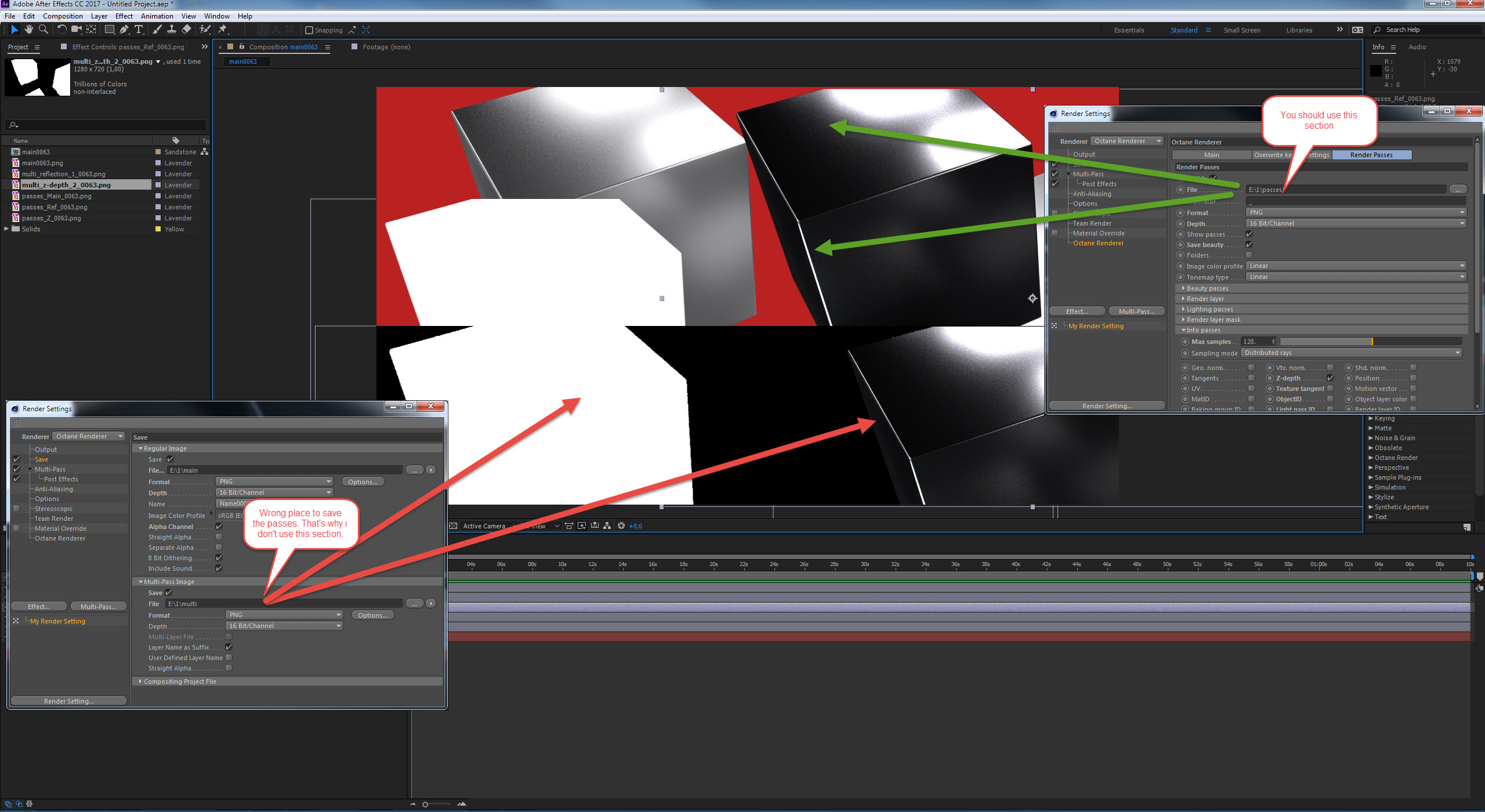
Task: Select passes_Z_0063.png in Project panel
Action: [52, 218]
